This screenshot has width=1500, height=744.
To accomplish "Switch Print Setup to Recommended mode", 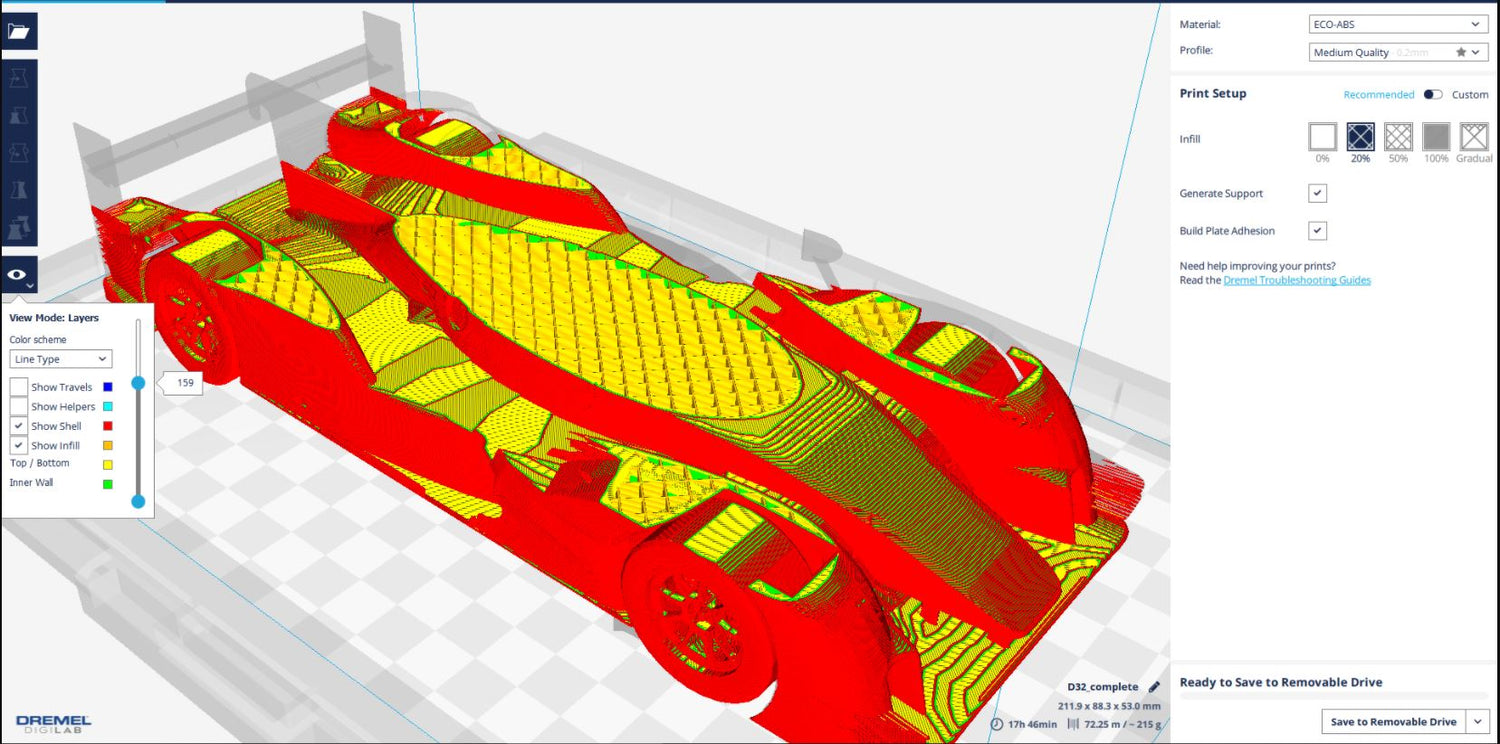I will click(1378, 94).
